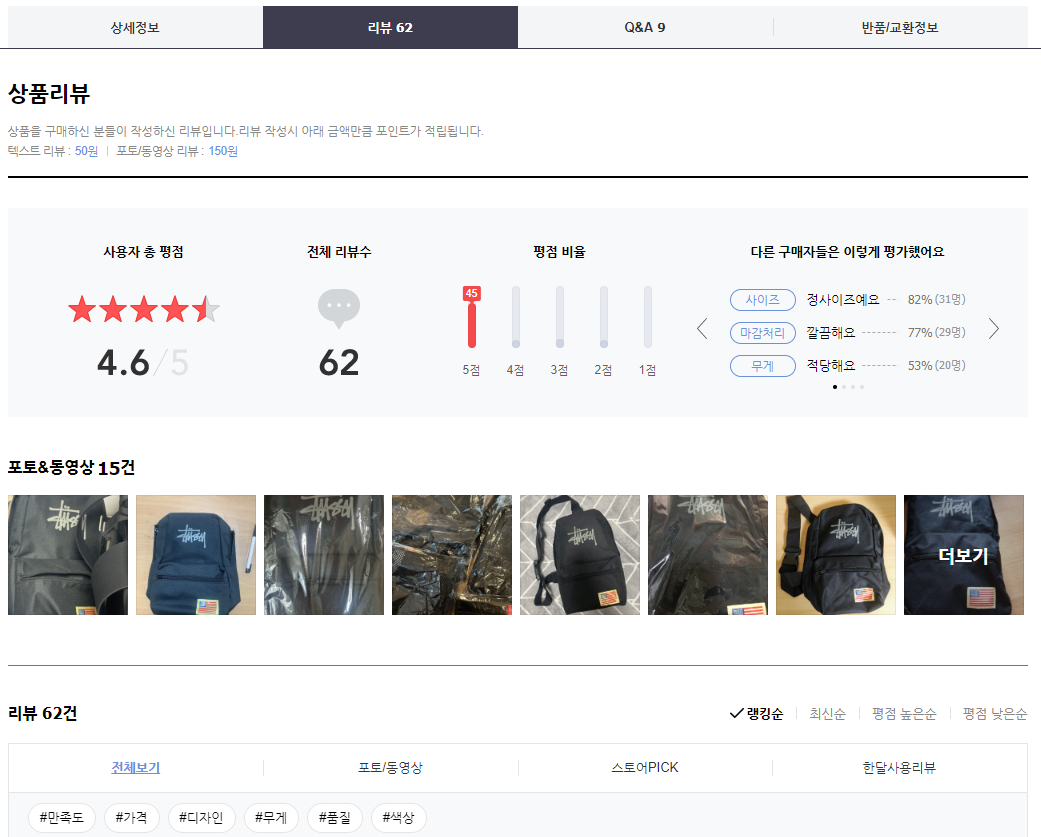This screenshot has height=837, width=1041.
Task: Click the 사이즈 category pill
Action: click(762, 300)
